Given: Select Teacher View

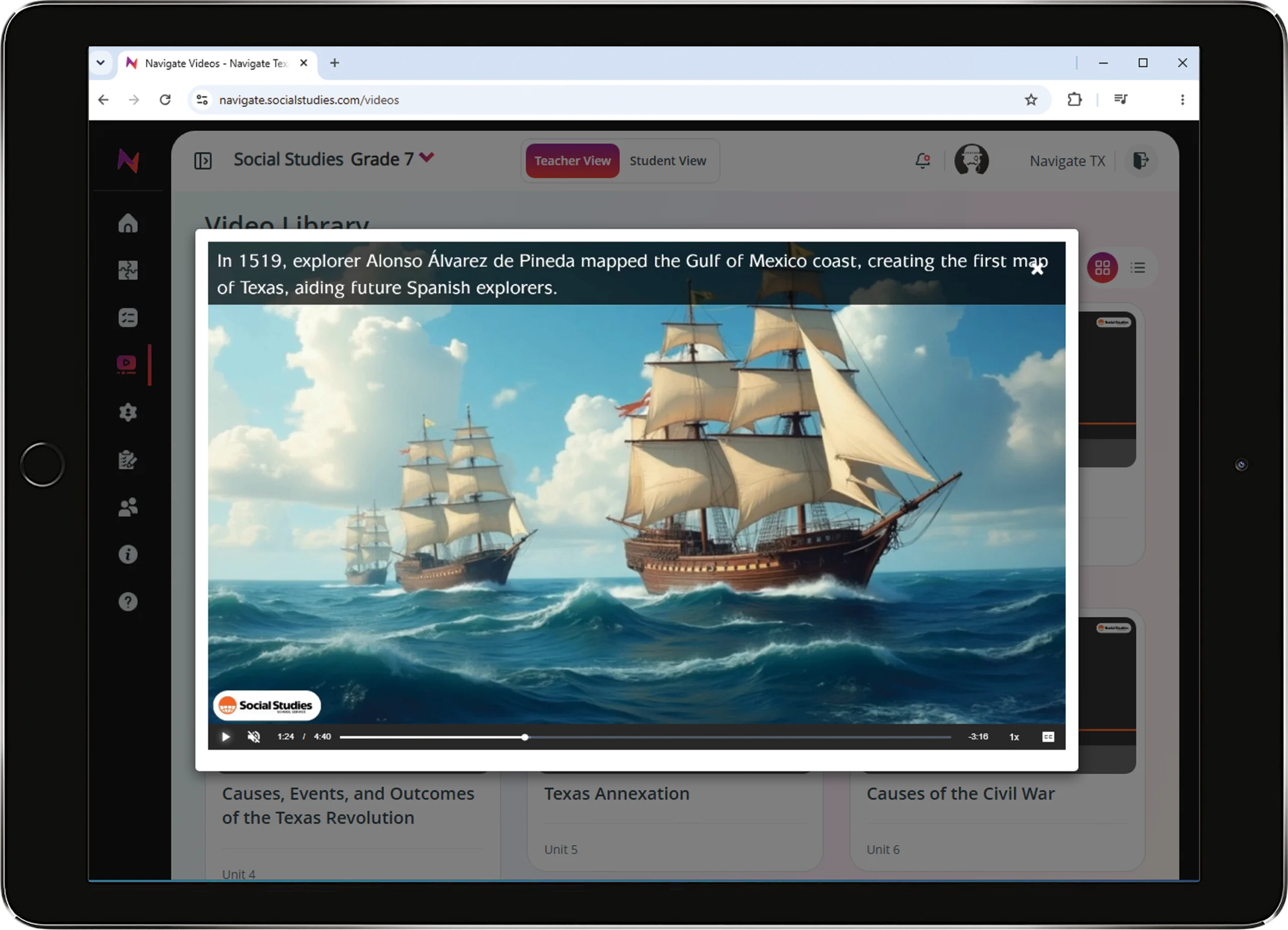Looking at the screenshot, I should click(573, 161).
